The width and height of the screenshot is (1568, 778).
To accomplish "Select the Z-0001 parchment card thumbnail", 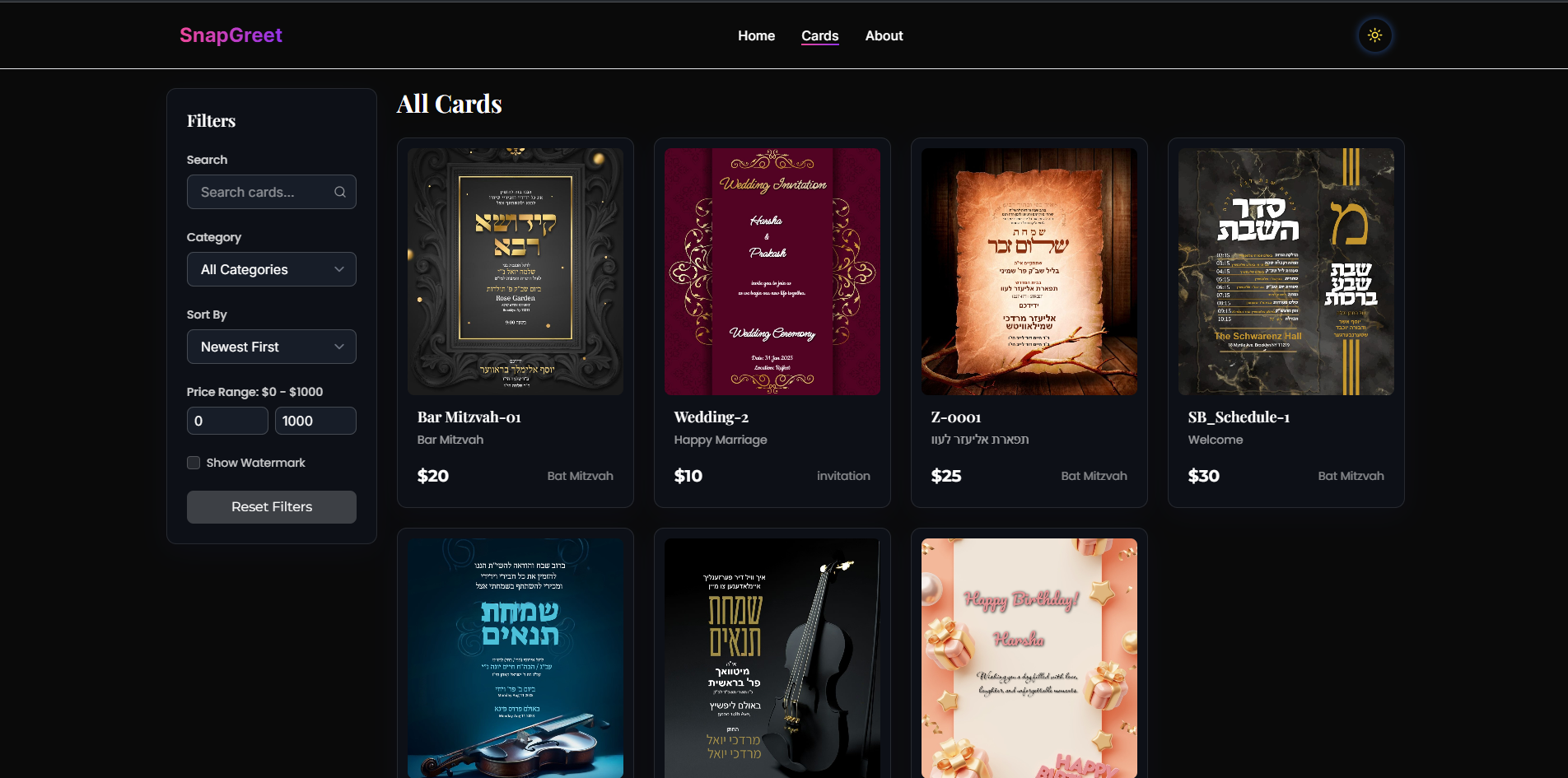I will point(1029,272).
